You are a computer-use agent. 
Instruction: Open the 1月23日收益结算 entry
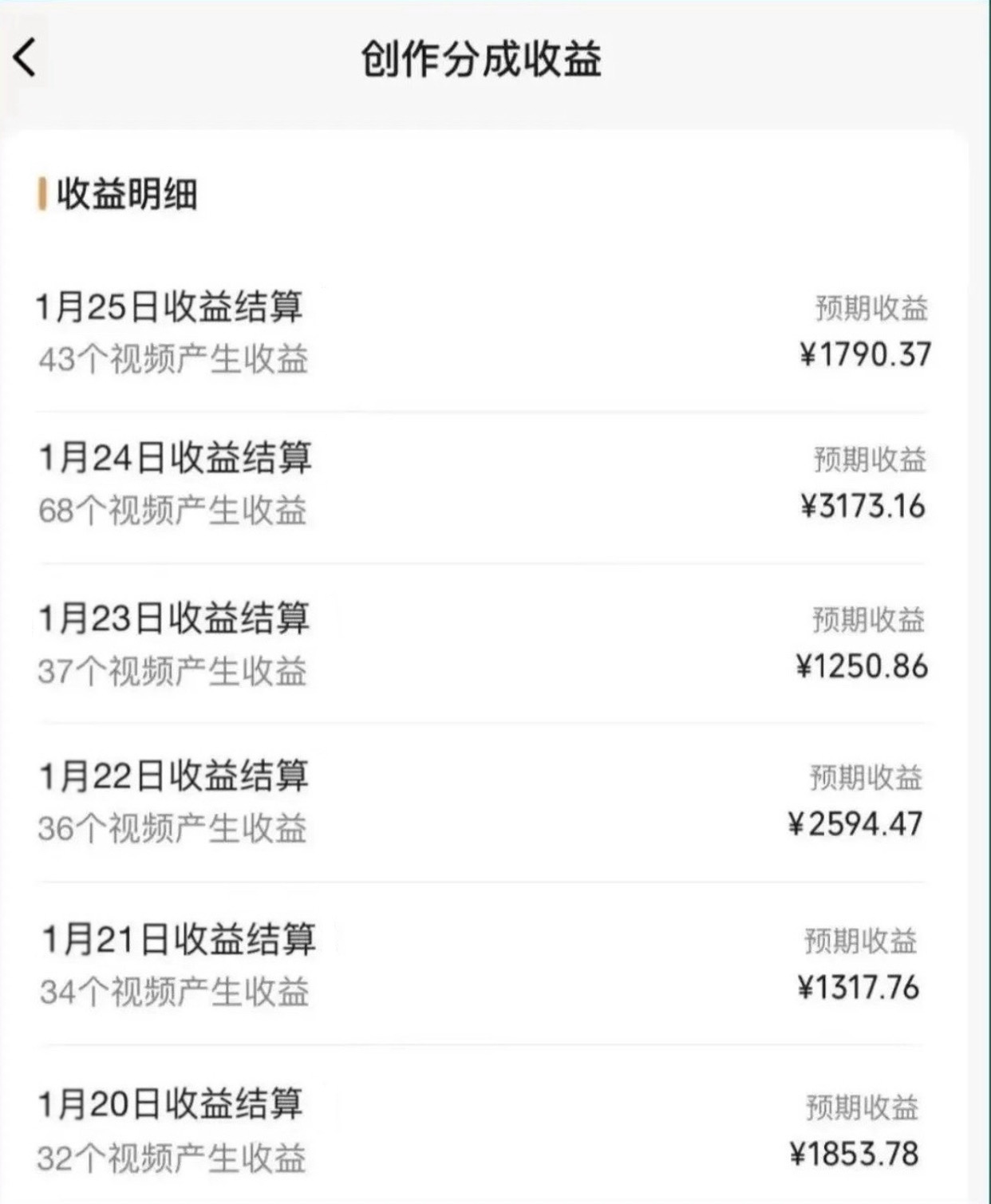click(x=174, y=618)
